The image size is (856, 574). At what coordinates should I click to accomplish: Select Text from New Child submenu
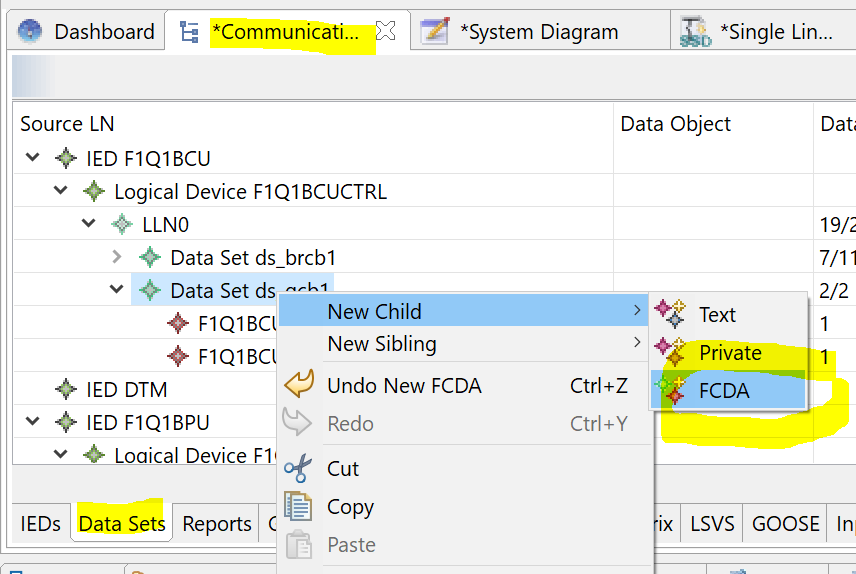(x=717, y=315)
